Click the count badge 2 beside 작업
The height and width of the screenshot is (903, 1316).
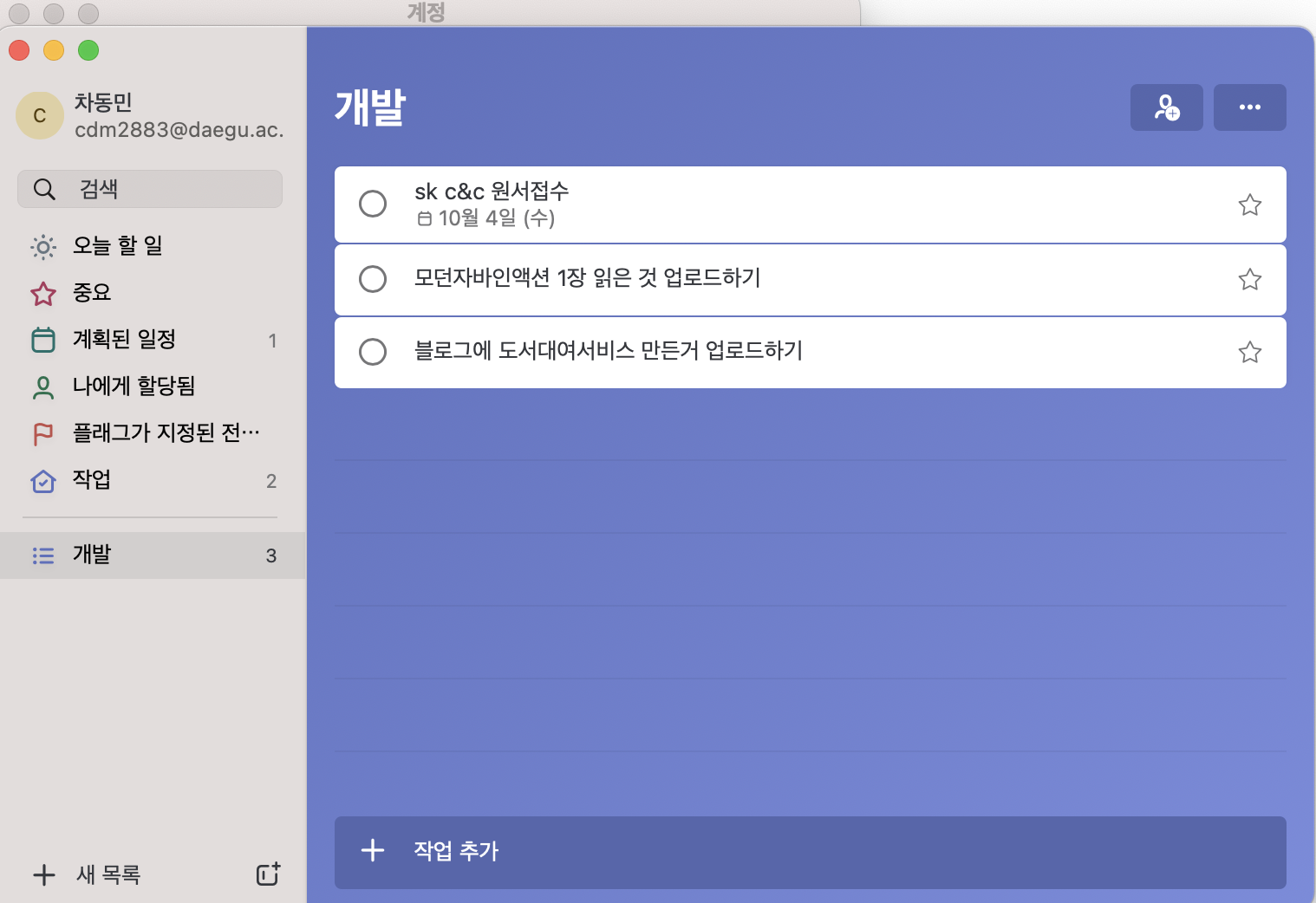coord(271,481)
